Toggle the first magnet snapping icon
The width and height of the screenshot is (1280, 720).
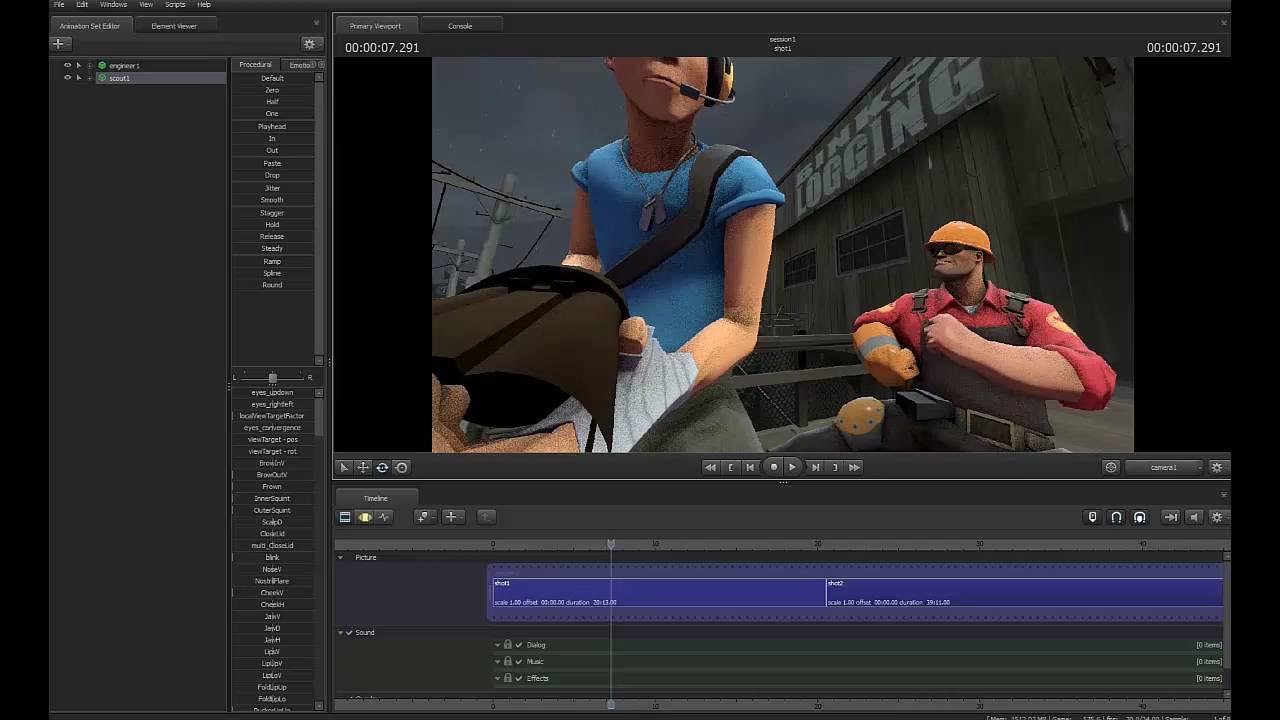1116,517
